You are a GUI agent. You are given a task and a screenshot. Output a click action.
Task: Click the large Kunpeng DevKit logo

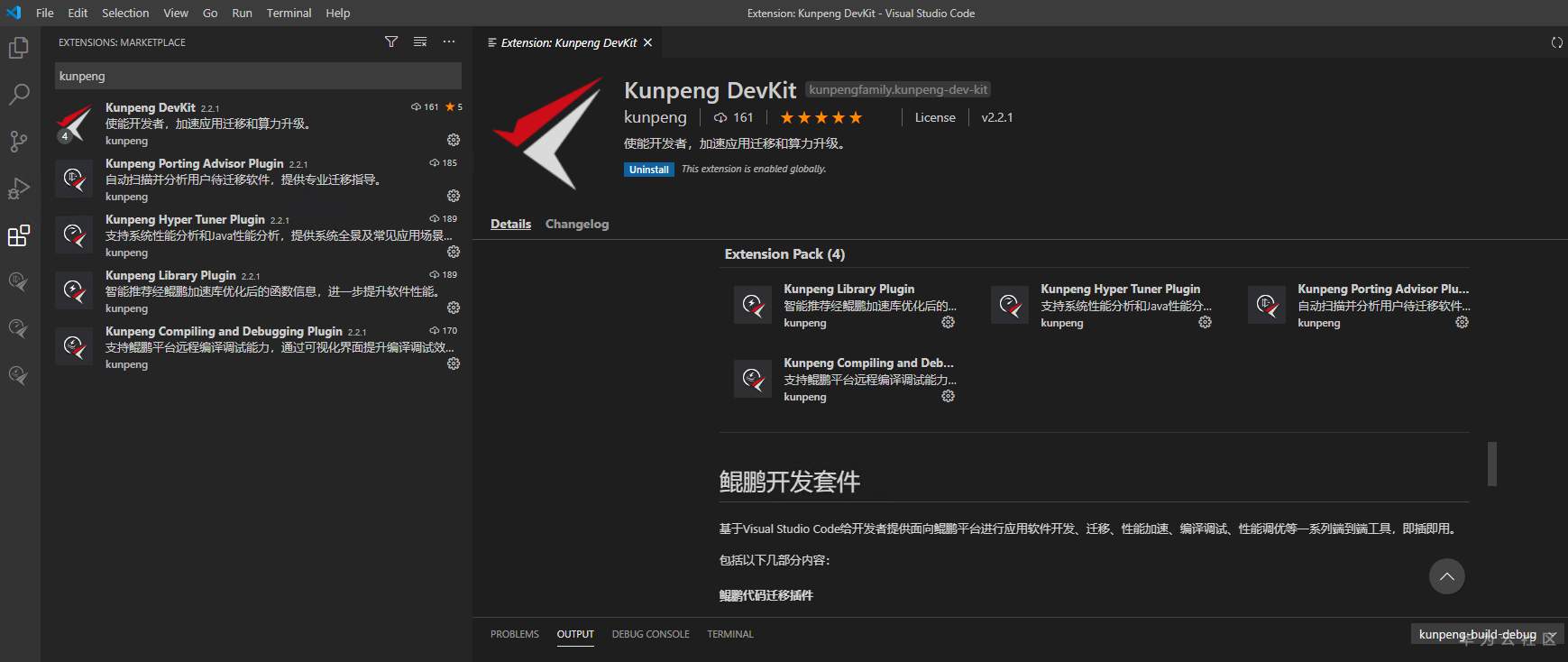coord(548,133)
